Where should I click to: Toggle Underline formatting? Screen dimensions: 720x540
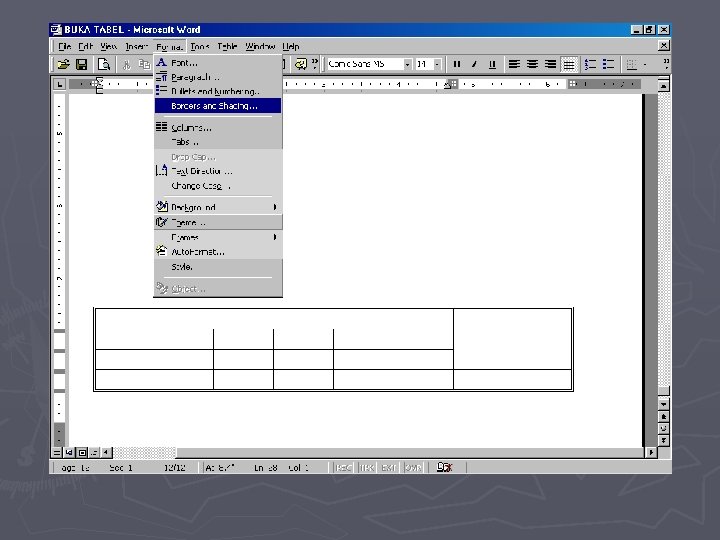[x=492, y=64]
